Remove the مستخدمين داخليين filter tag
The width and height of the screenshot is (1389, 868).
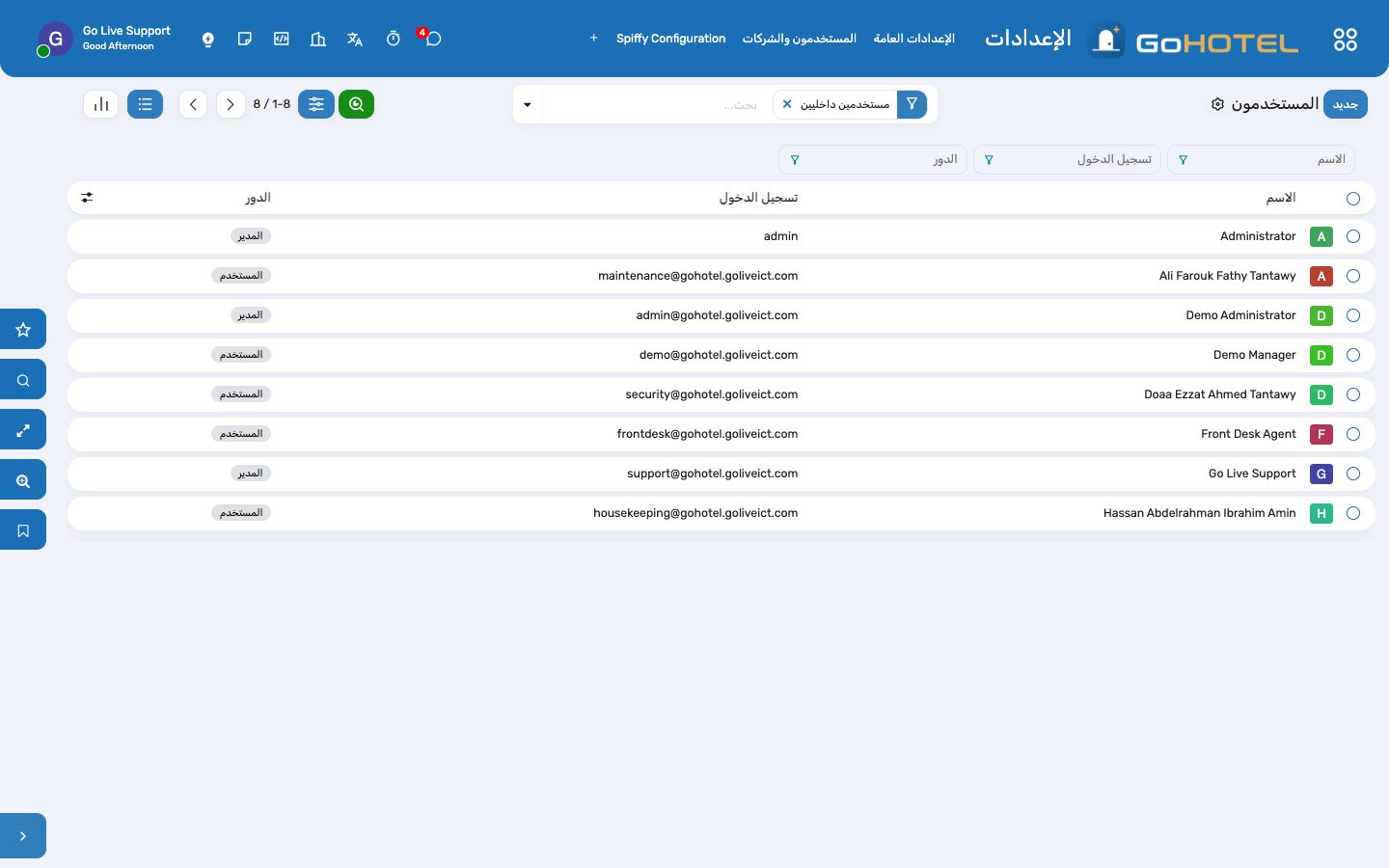[787, 104]
